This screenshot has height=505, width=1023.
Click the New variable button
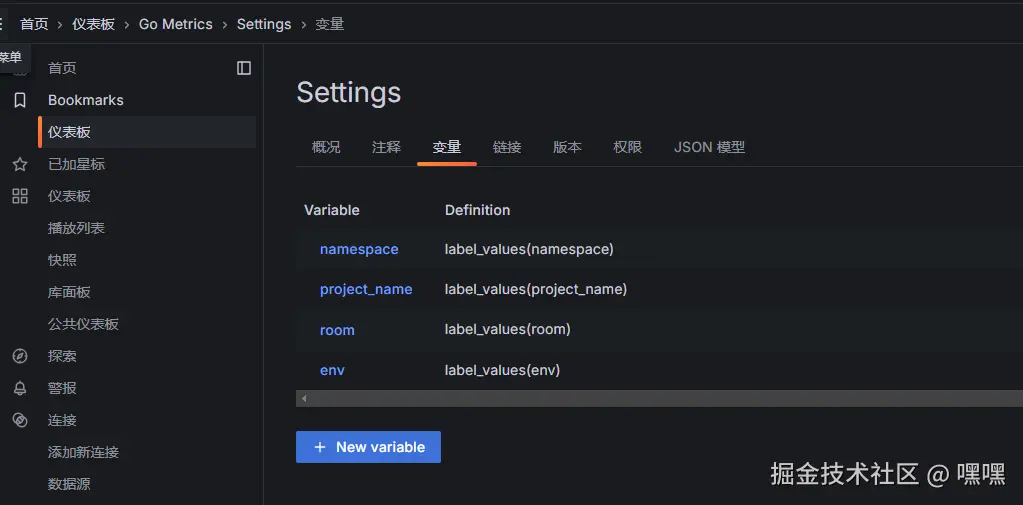pyautogui.click(x=368, y=447)
